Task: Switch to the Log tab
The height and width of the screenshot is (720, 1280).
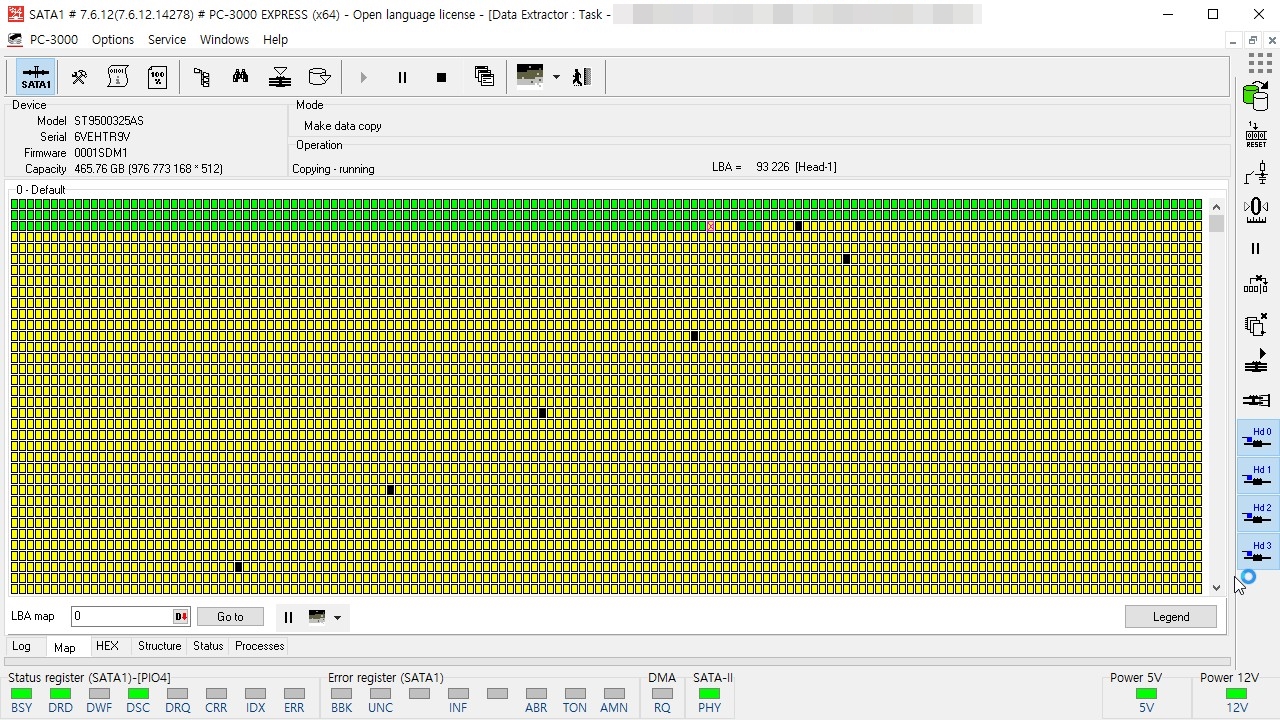Action: click(21, 646)
